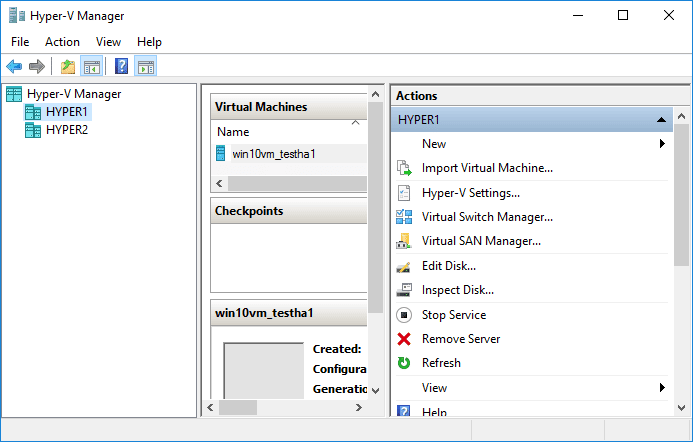693x442 pixels.
Task: Open the View menu in menu bar
Action: (x=108, y=42)
